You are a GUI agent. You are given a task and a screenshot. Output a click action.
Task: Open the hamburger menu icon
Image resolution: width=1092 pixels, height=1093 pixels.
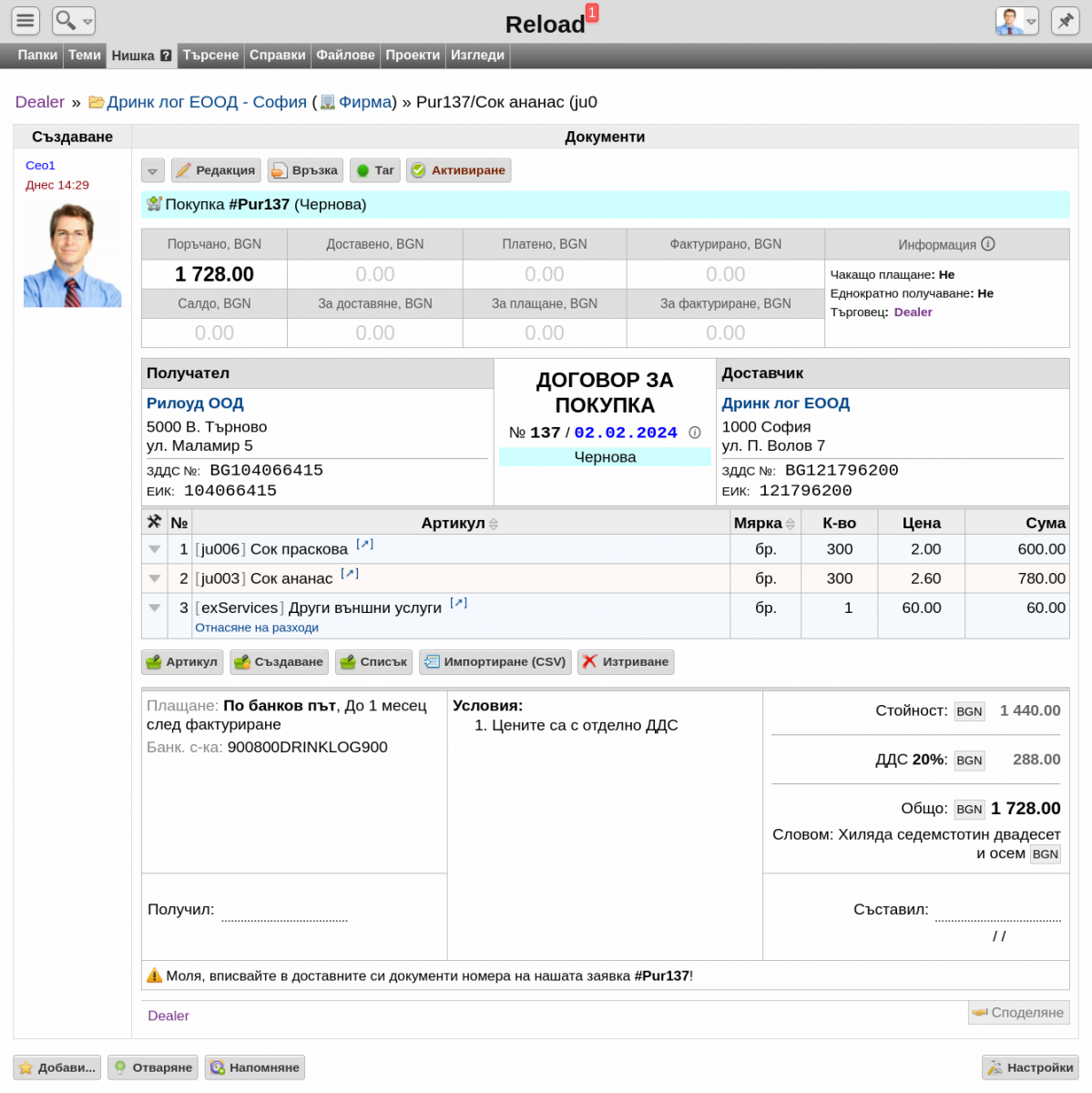(26, 20)
